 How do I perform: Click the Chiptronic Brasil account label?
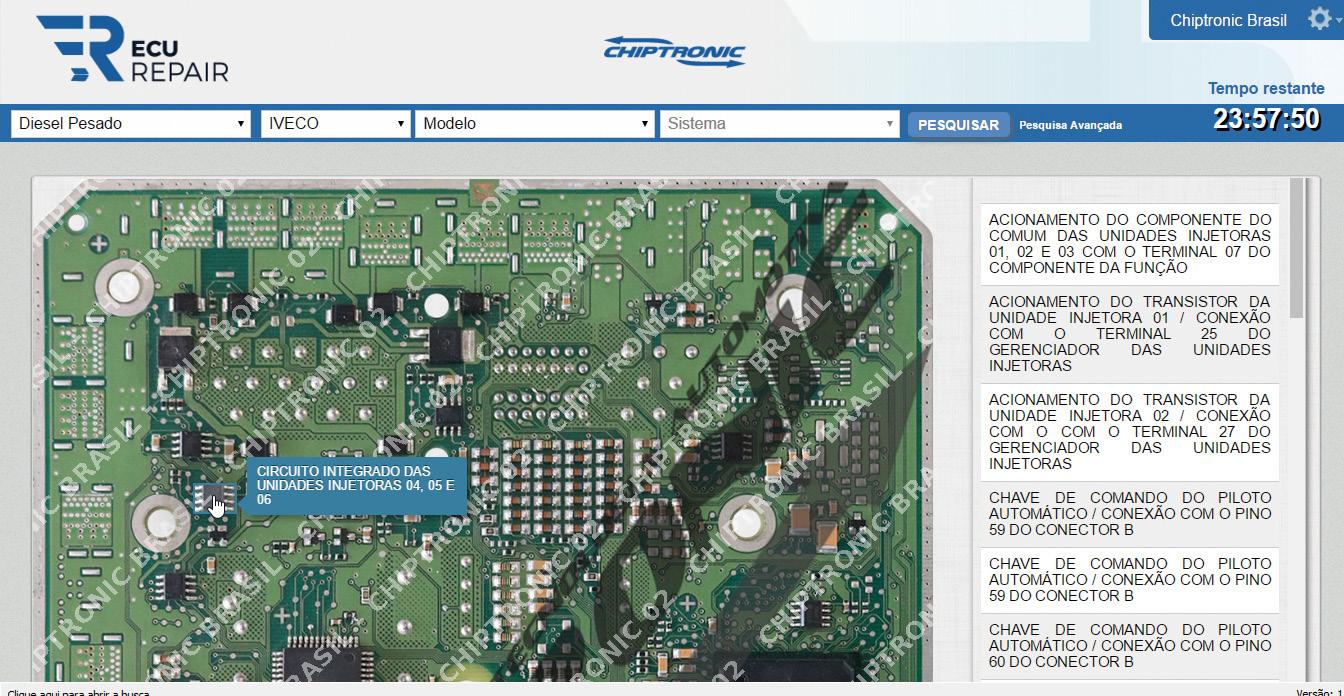coord(1228,20)
